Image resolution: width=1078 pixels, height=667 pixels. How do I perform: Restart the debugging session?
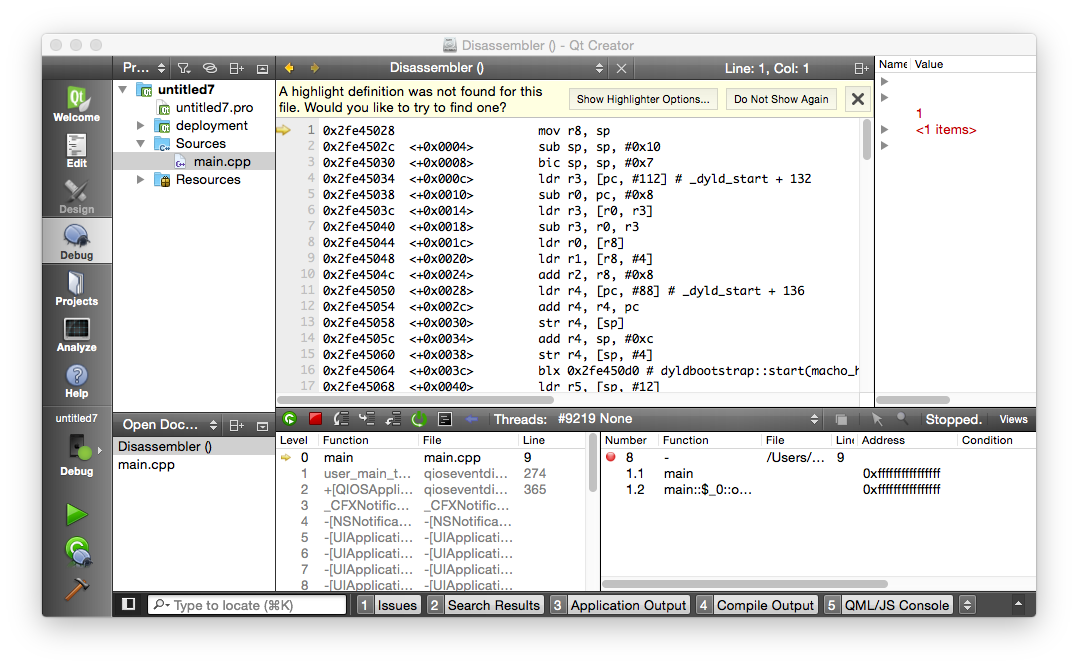[419, 419]
